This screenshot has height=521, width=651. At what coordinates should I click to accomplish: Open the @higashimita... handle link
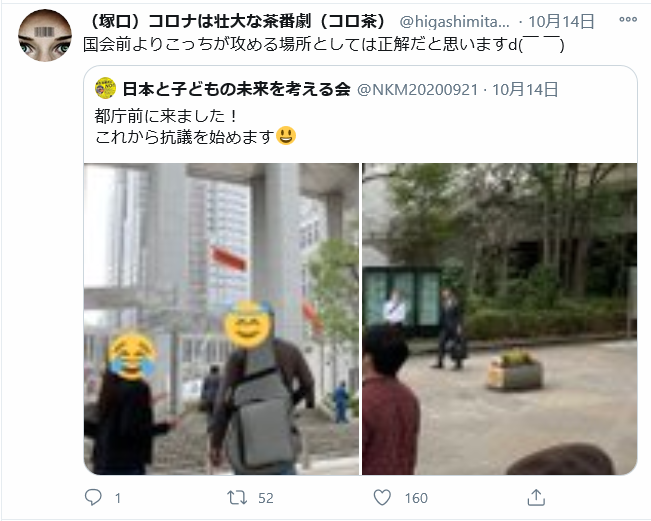pos(454,22)
